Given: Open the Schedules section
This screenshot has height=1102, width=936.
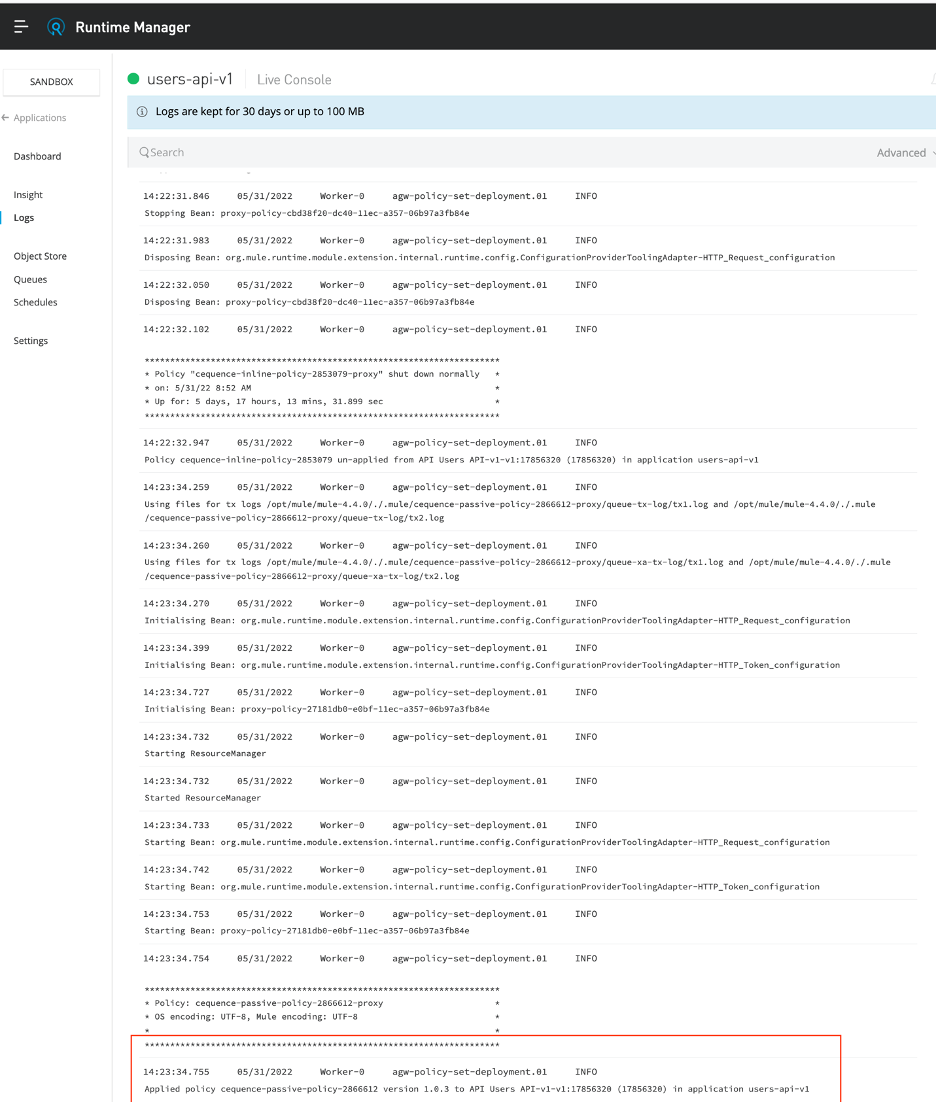Looking at the screenshot, I should (35, 302).
